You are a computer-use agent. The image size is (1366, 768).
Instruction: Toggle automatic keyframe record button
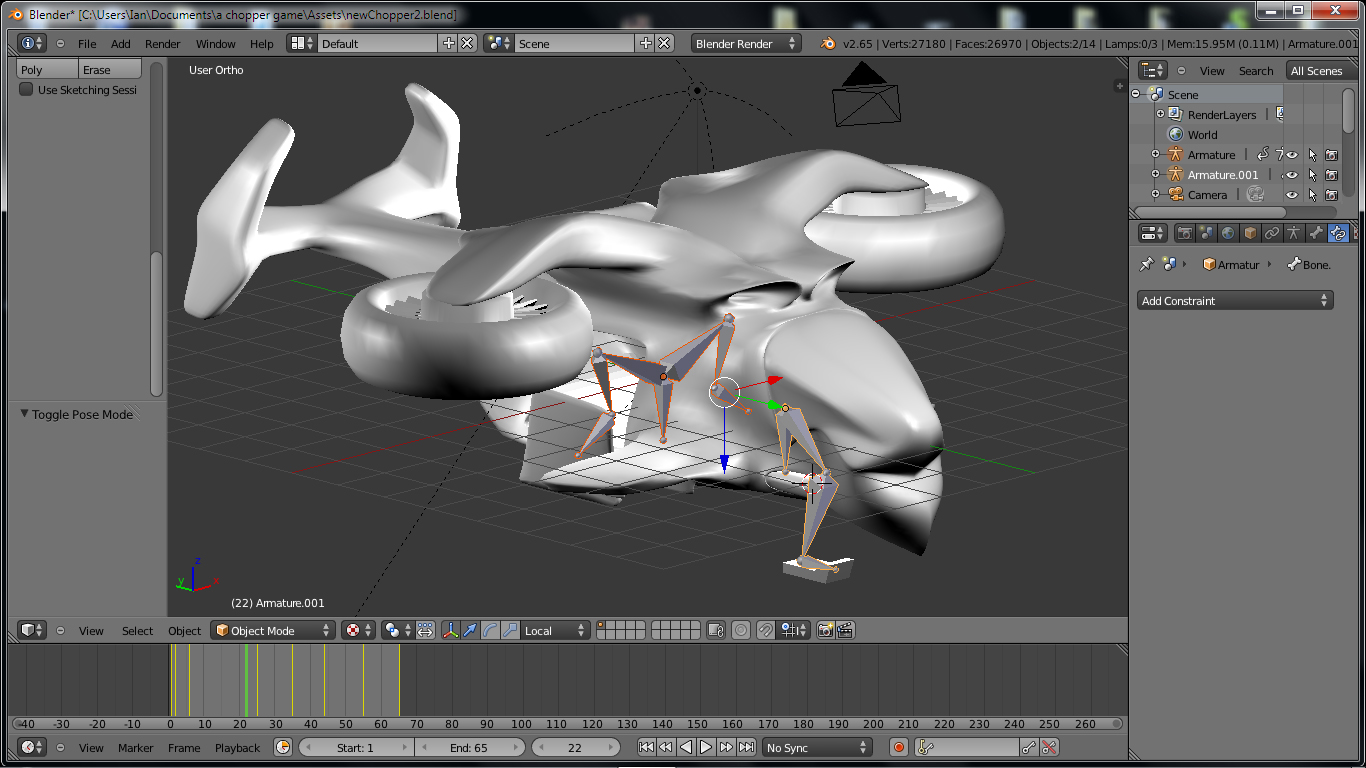click(899, 747)
